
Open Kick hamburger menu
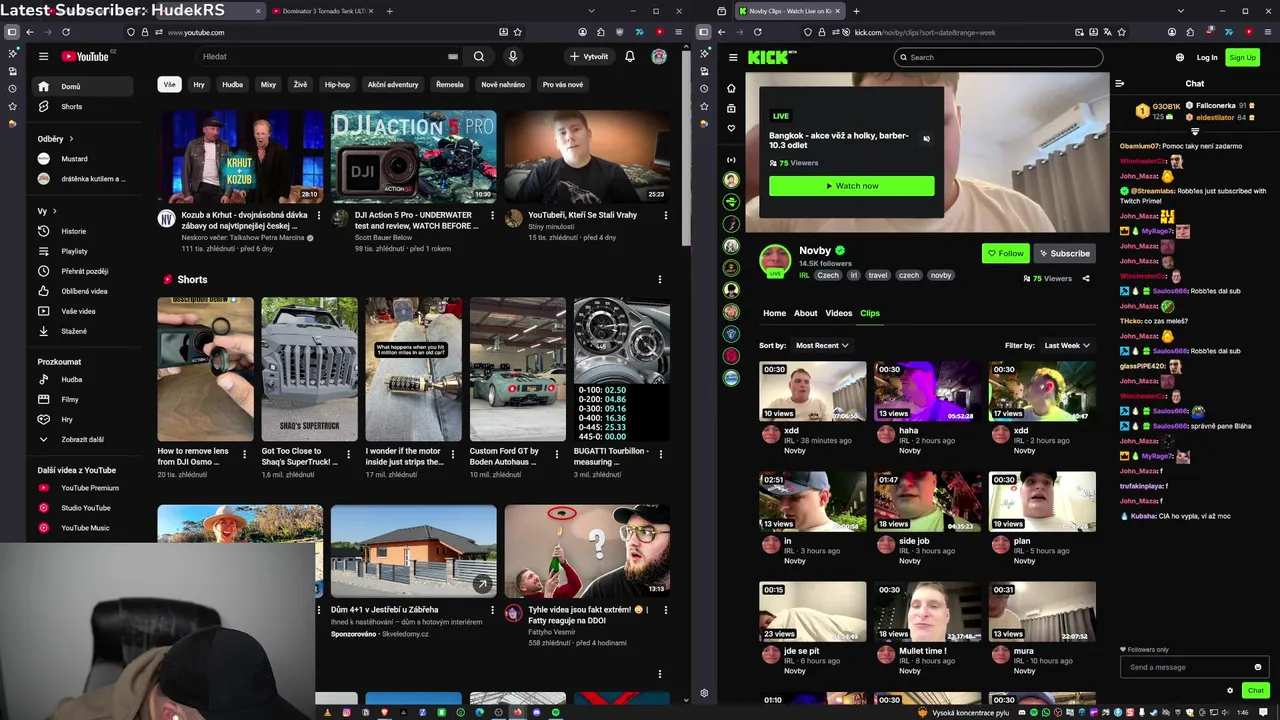click(733, 58)
